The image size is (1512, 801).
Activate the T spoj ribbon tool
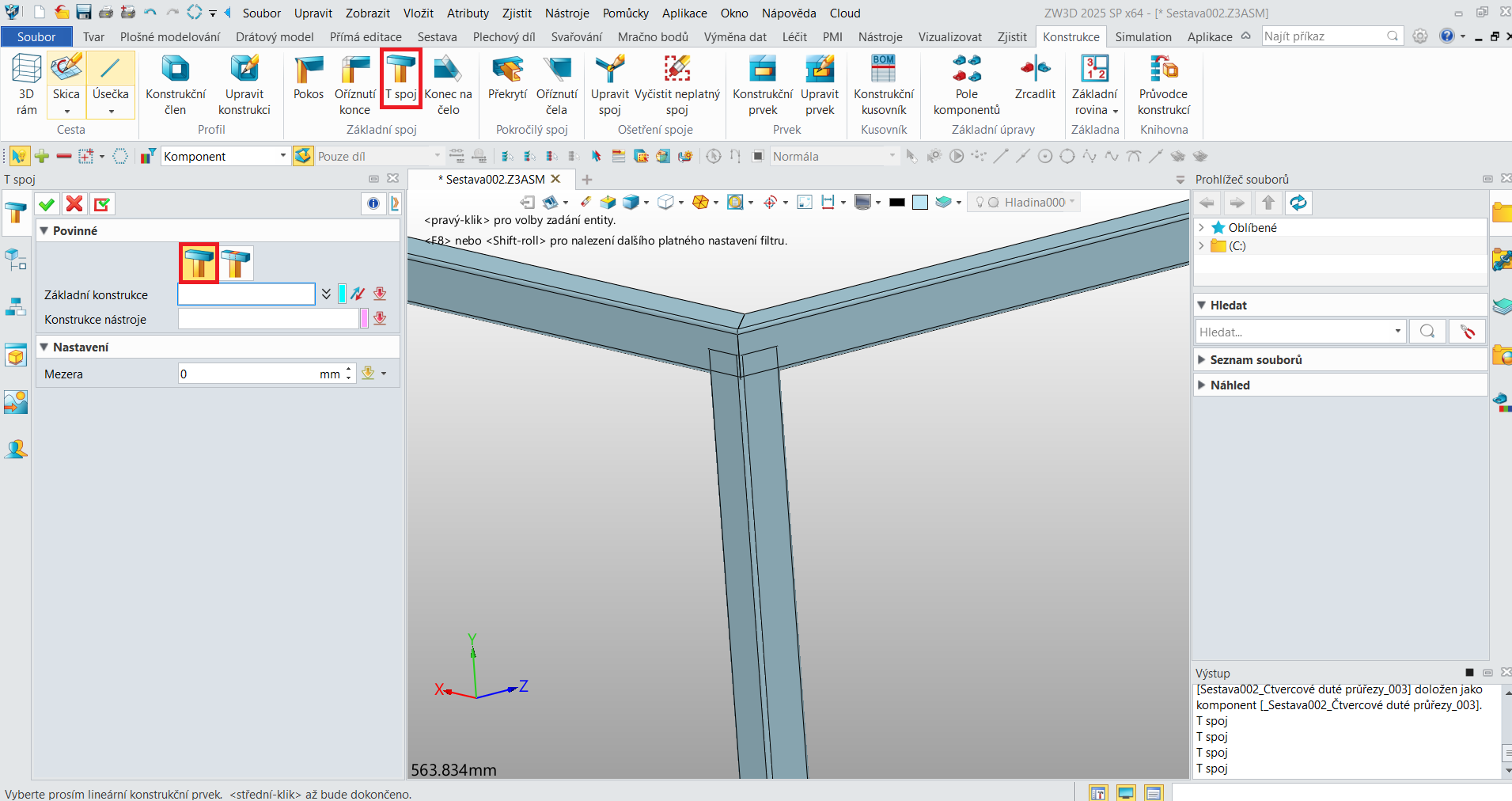[401, 78]
